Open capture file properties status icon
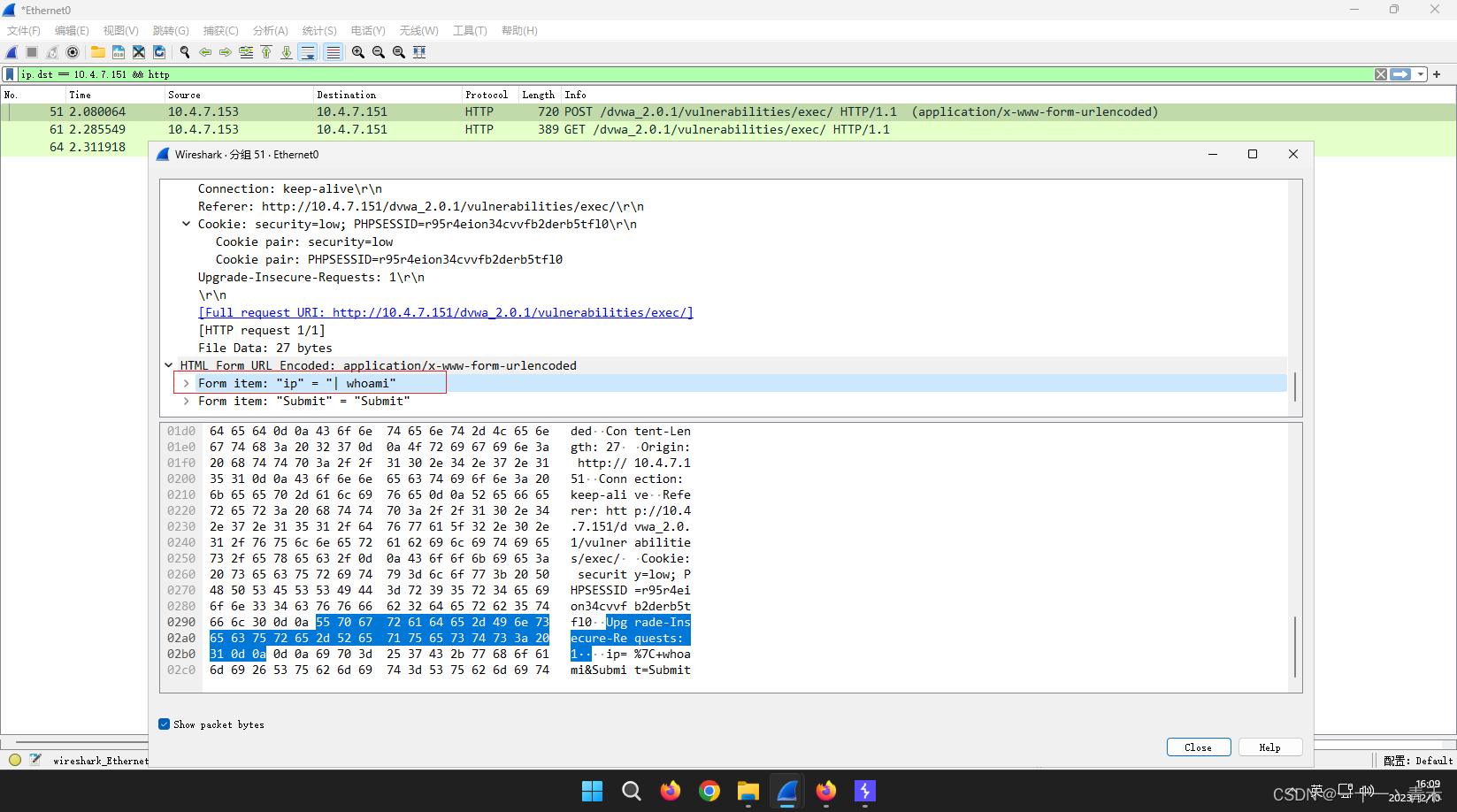Viewport: 1457px width, 812px height. (x=35, y=760)
